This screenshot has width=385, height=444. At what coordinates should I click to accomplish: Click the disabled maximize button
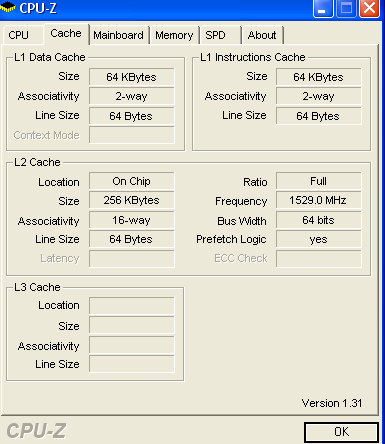click(x=346, y=8)
